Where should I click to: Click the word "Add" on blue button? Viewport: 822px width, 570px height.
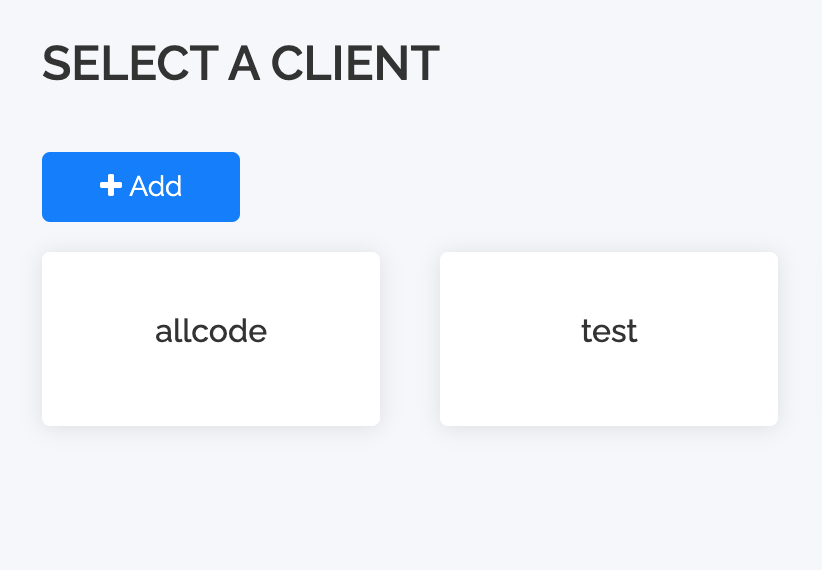(x=156, y=186)
